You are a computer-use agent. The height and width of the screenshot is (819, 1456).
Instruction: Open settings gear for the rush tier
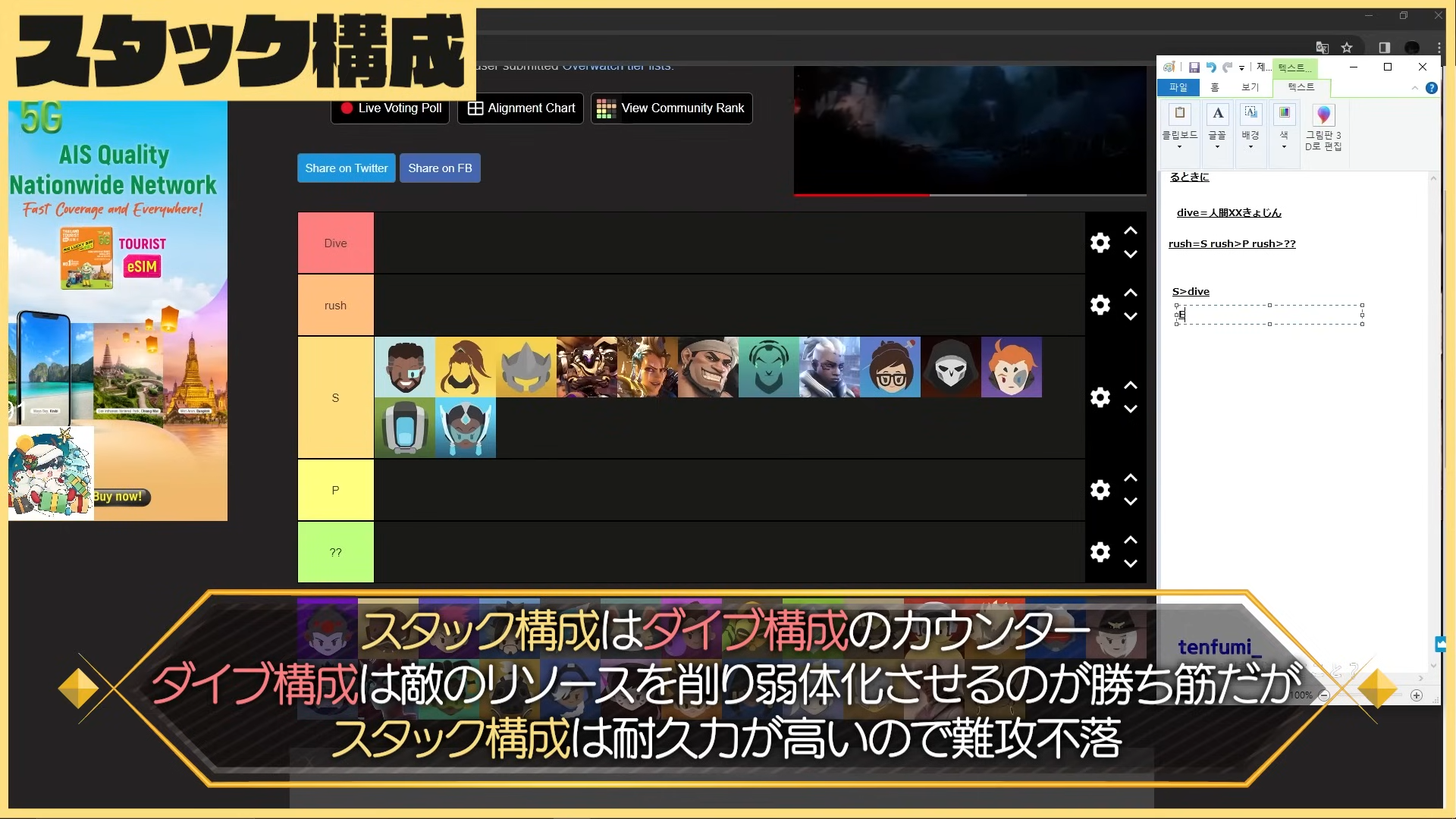coord(1100,305)
